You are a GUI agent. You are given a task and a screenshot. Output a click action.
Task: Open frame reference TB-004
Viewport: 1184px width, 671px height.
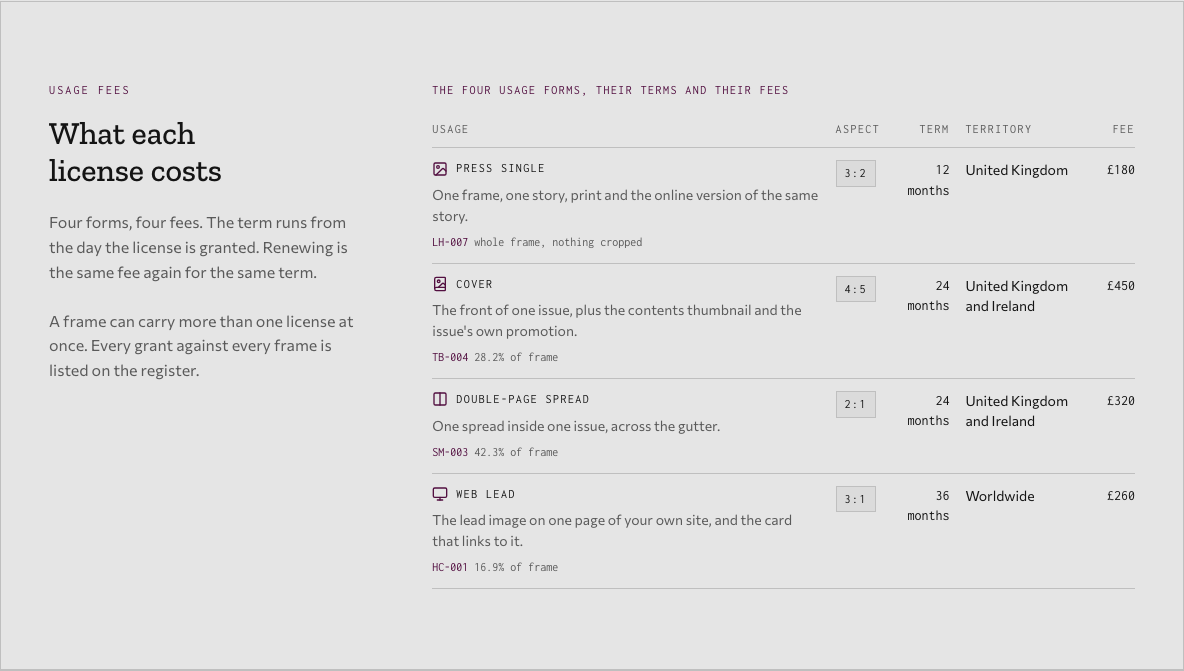(x=450, y=358)
